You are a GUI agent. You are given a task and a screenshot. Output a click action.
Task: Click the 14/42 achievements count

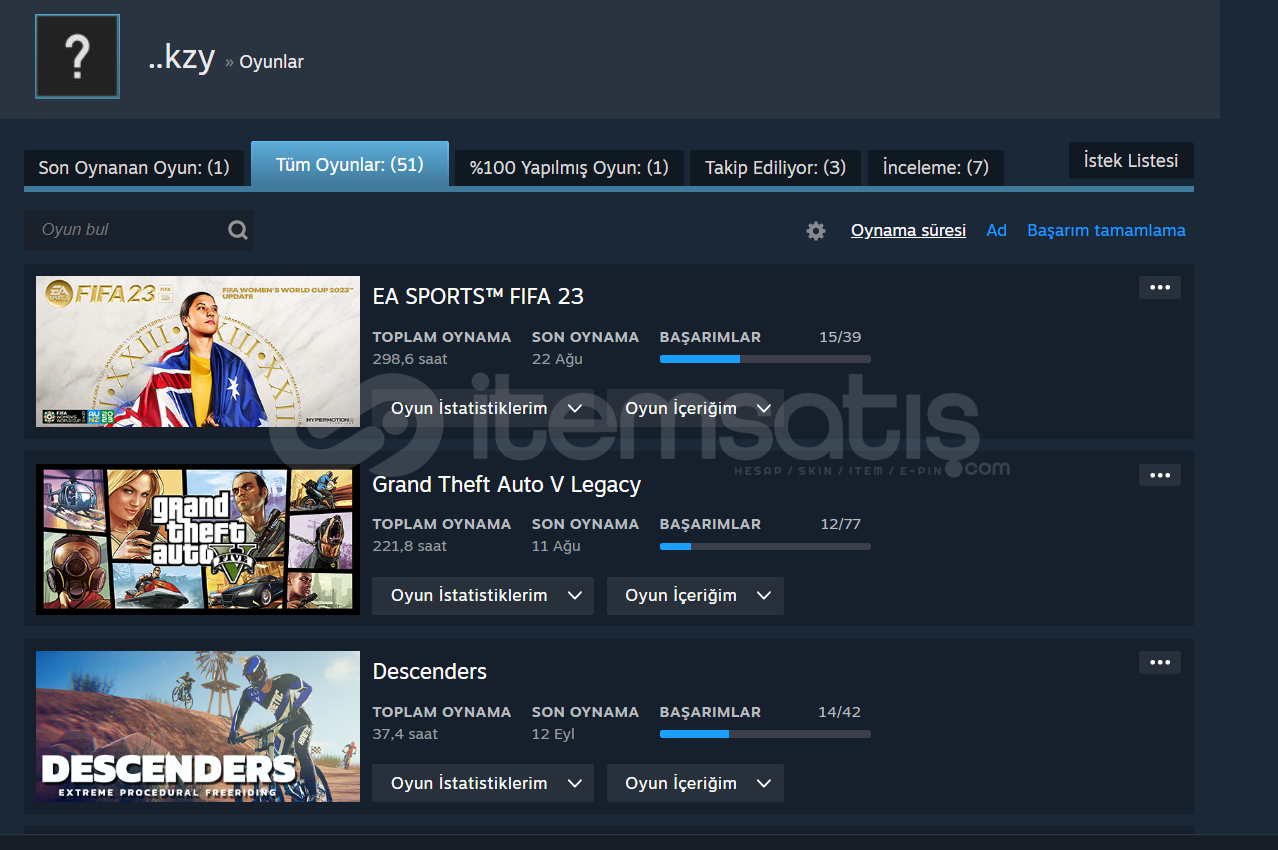pos(840,712)
